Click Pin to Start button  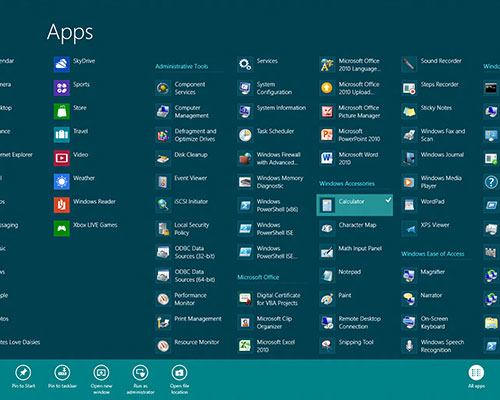click(23, 377)
